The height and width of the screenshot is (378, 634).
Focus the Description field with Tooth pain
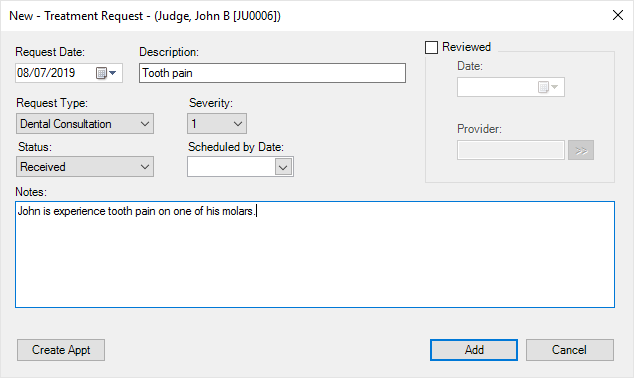pos(273,73)
